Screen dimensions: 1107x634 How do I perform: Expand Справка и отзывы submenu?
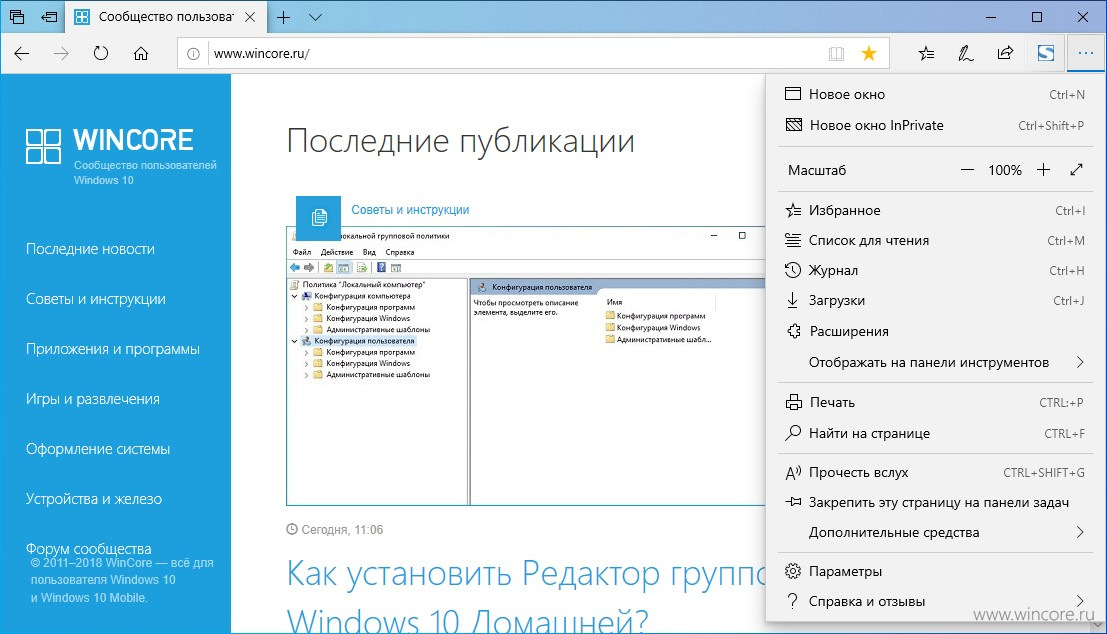pos(935,602)
